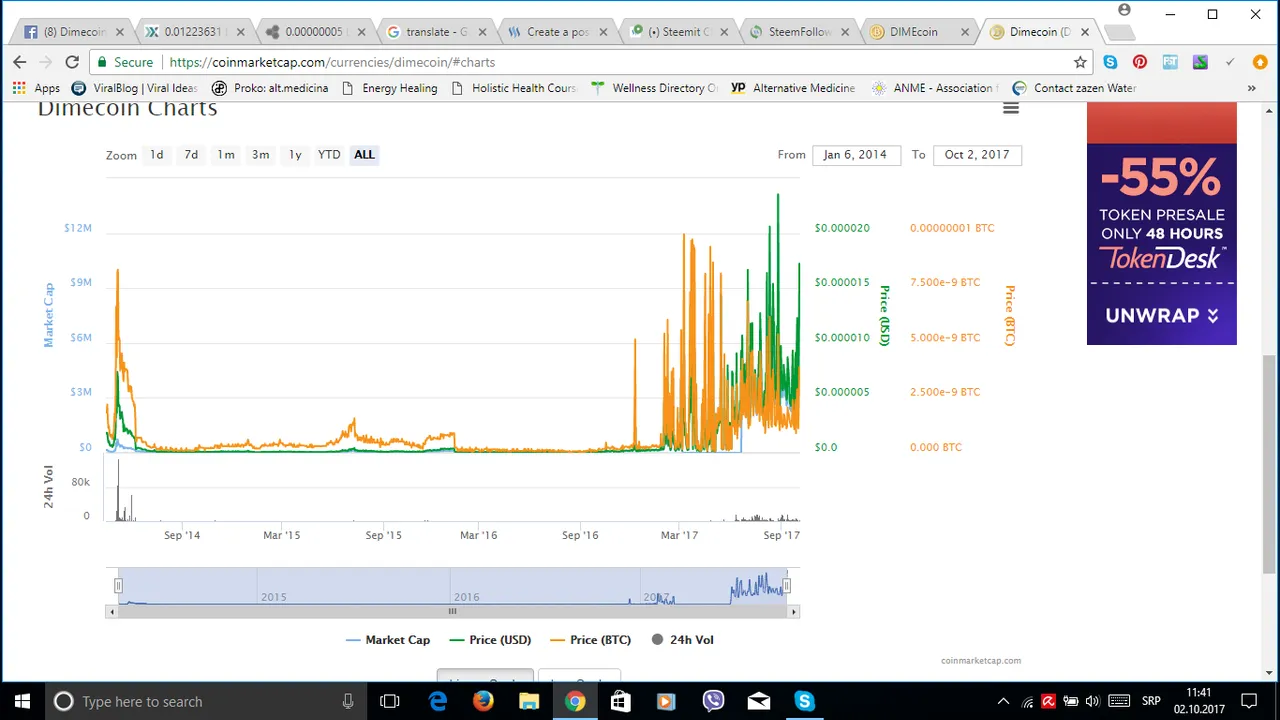Open Viber from taskbar
Viewport: 1280px width, 720px height.
[x=713, y=701]
